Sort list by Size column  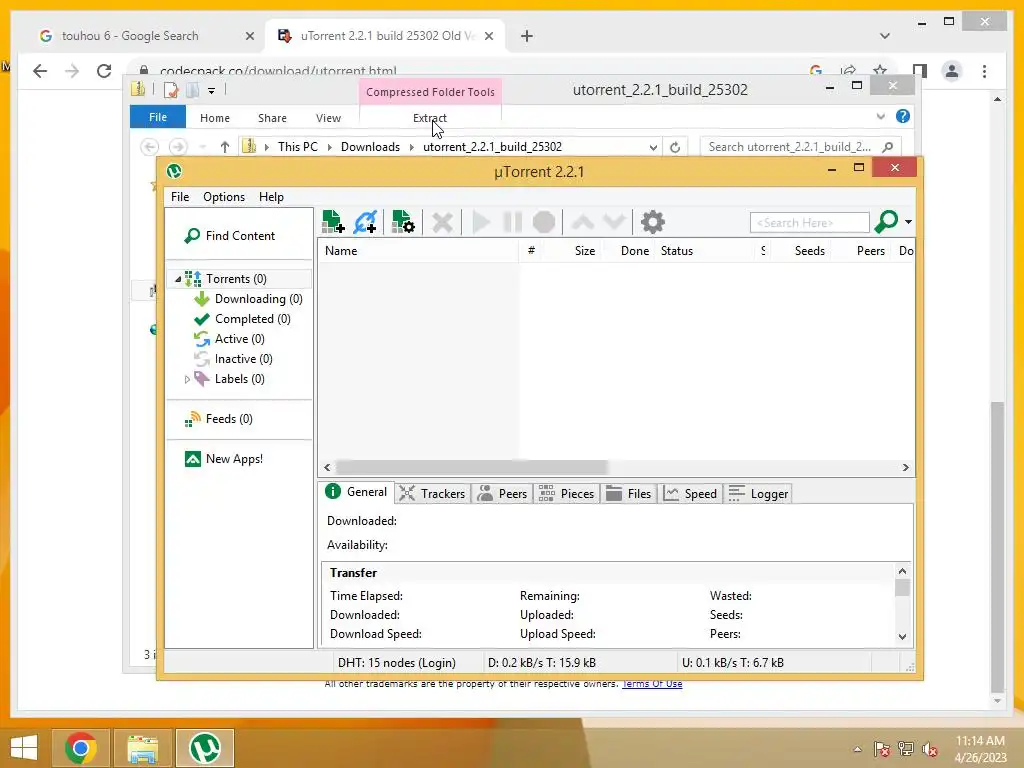[x=573, y=251]
